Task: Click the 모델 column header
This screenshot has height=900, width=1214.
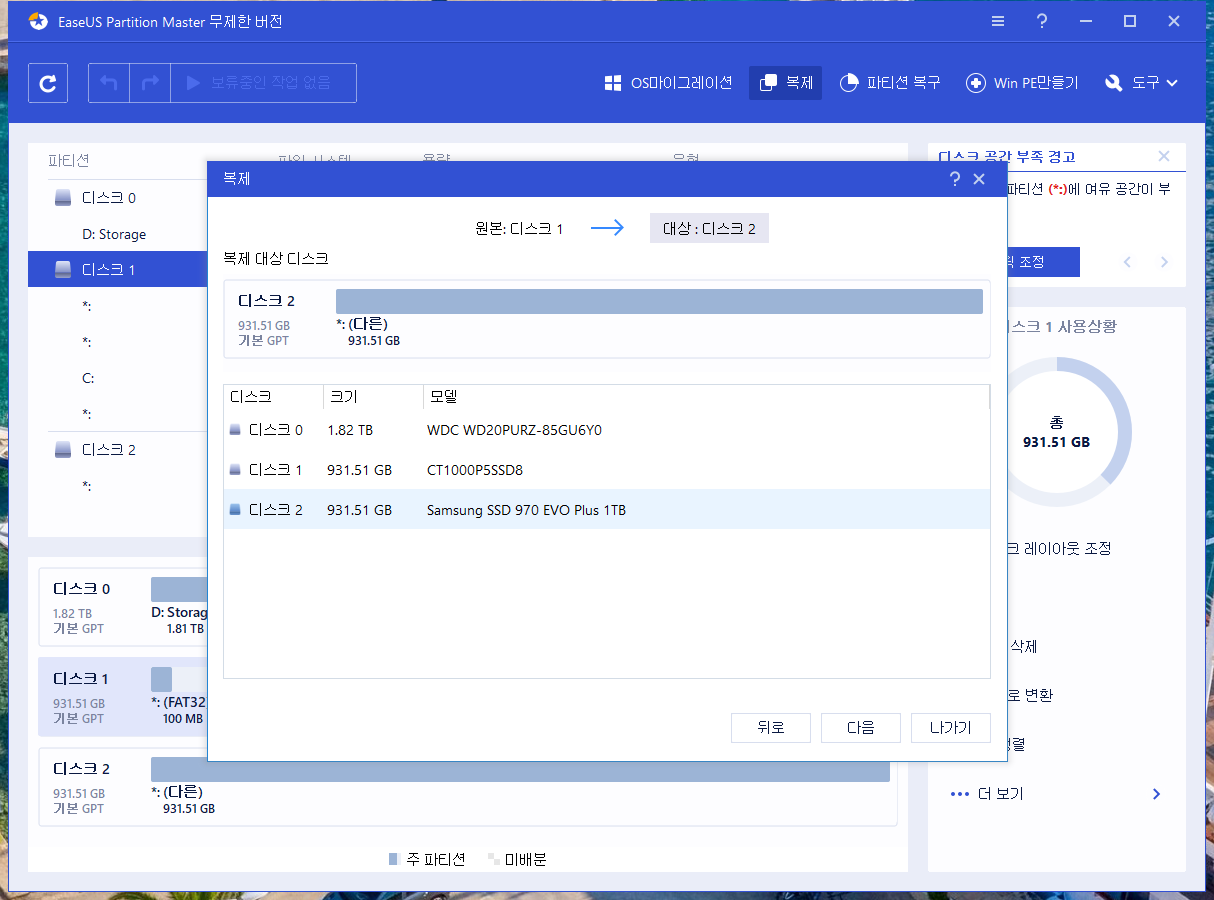Action: coord(706,397)
